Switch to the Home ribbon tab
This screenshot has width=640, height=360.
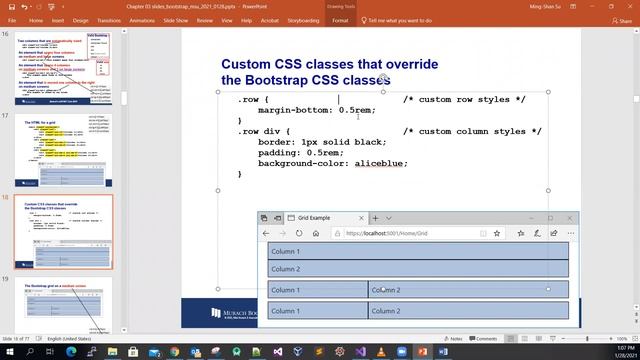point(36,20)
